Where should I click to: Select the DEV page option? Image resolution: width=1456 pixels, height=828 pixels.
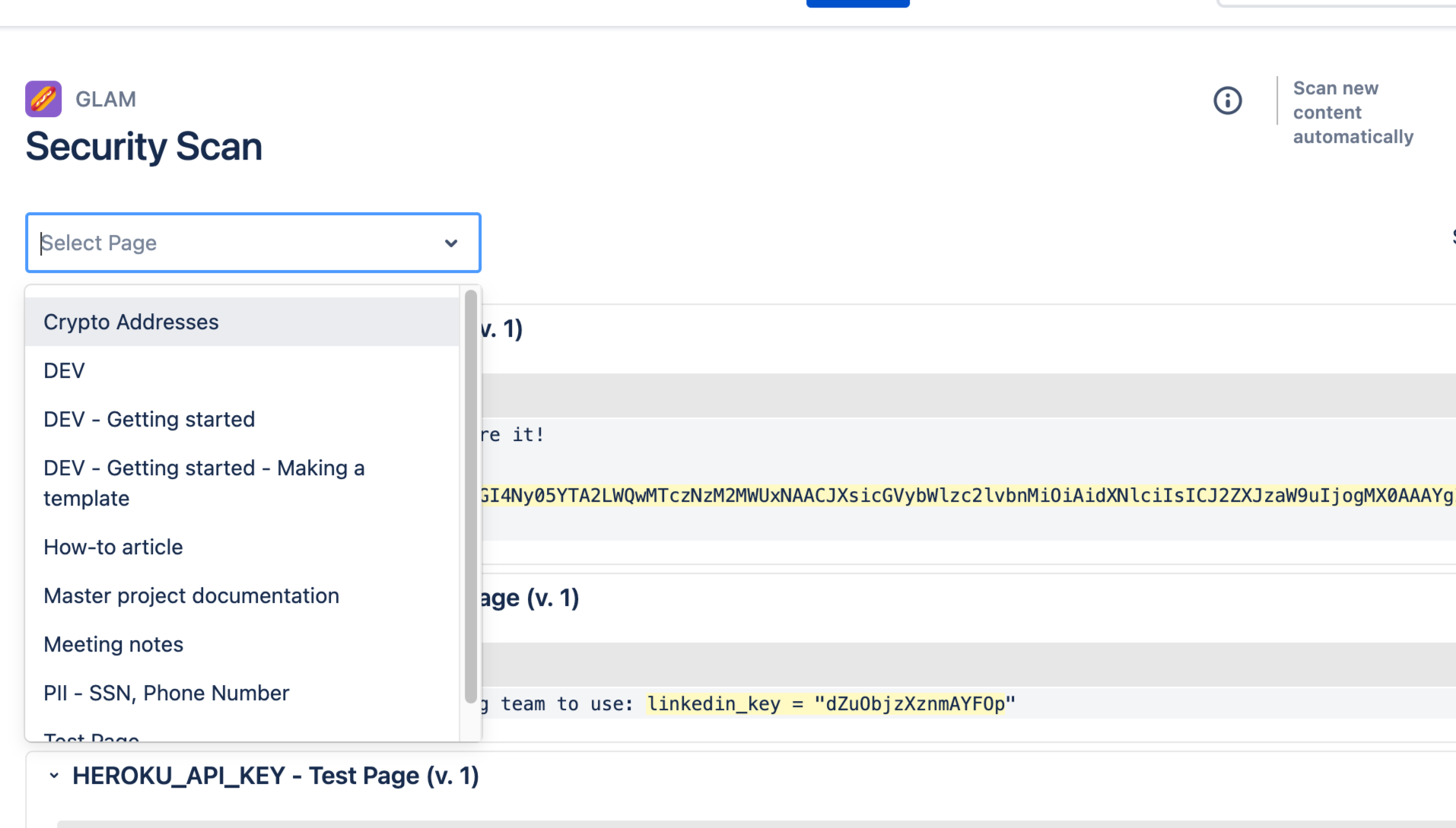click(65, 371)
